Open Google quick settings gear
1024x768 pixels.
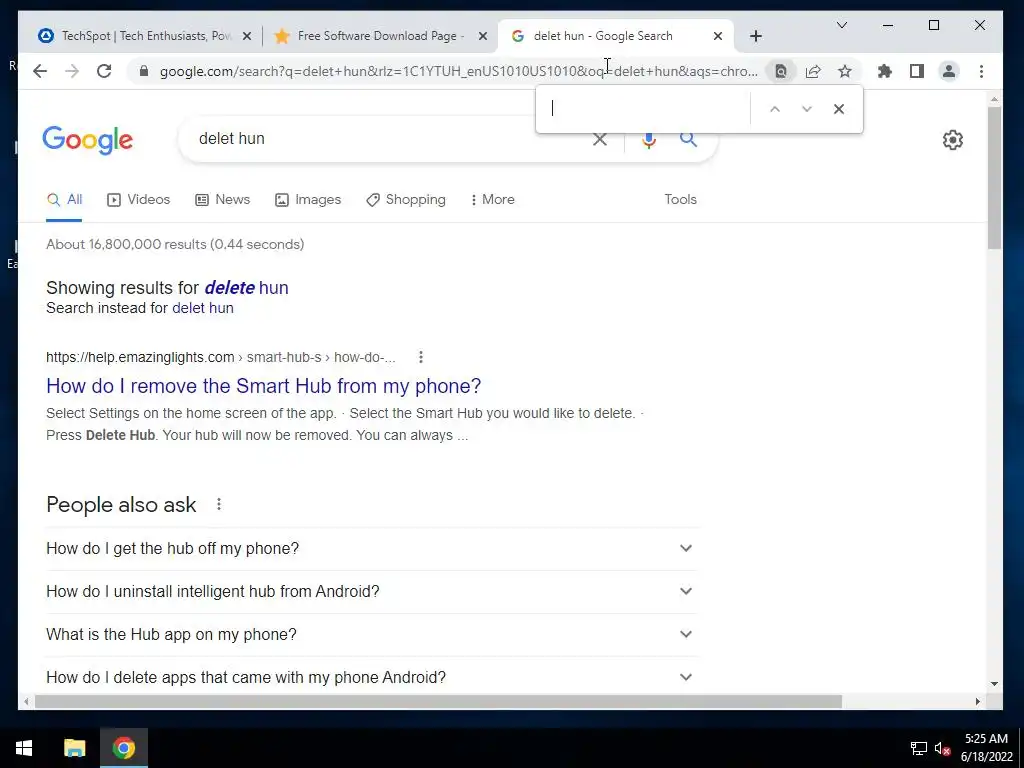(x=953, y=140)
